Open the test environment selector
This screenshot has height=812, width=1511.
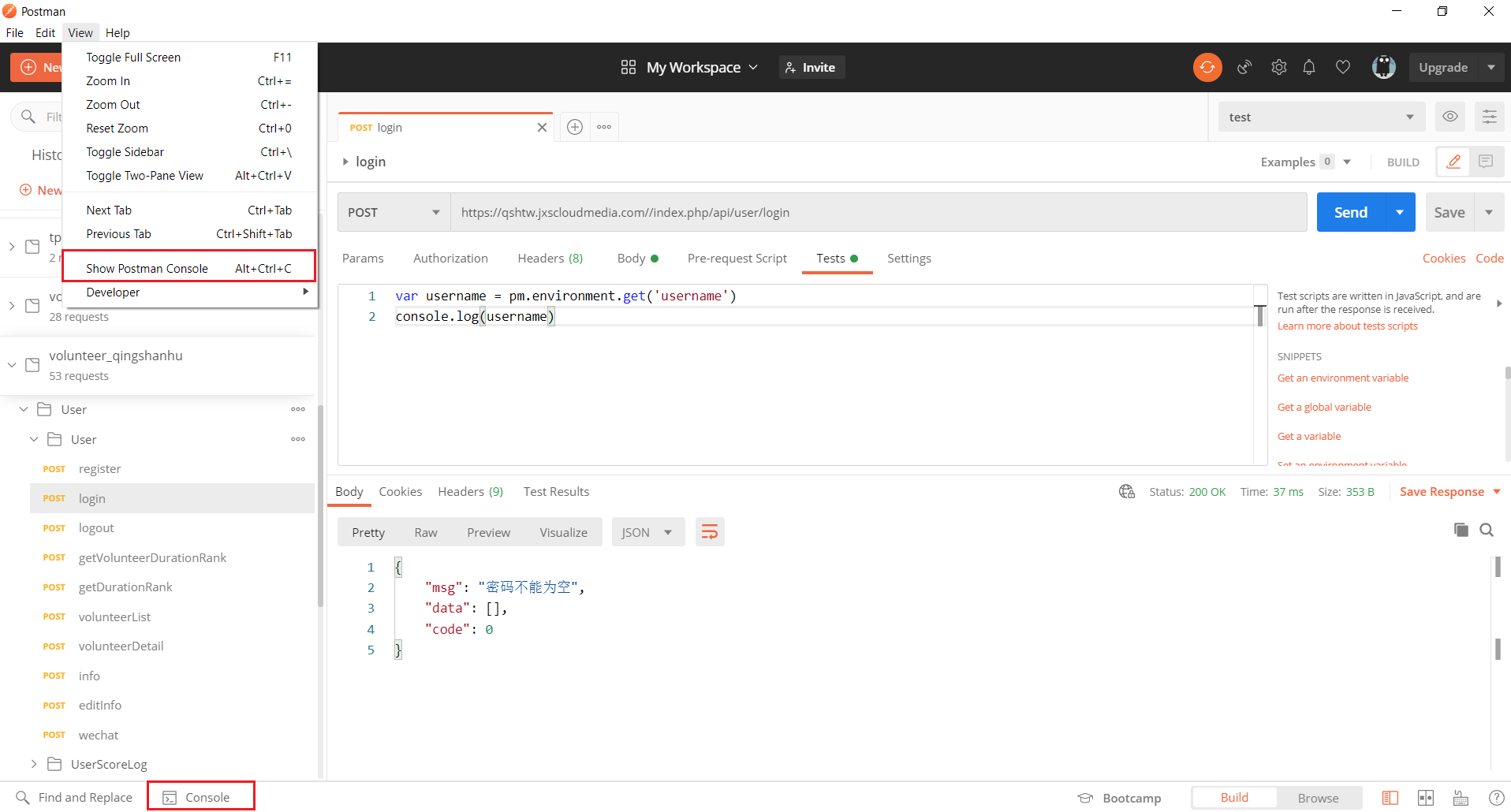coord(1322,117)
